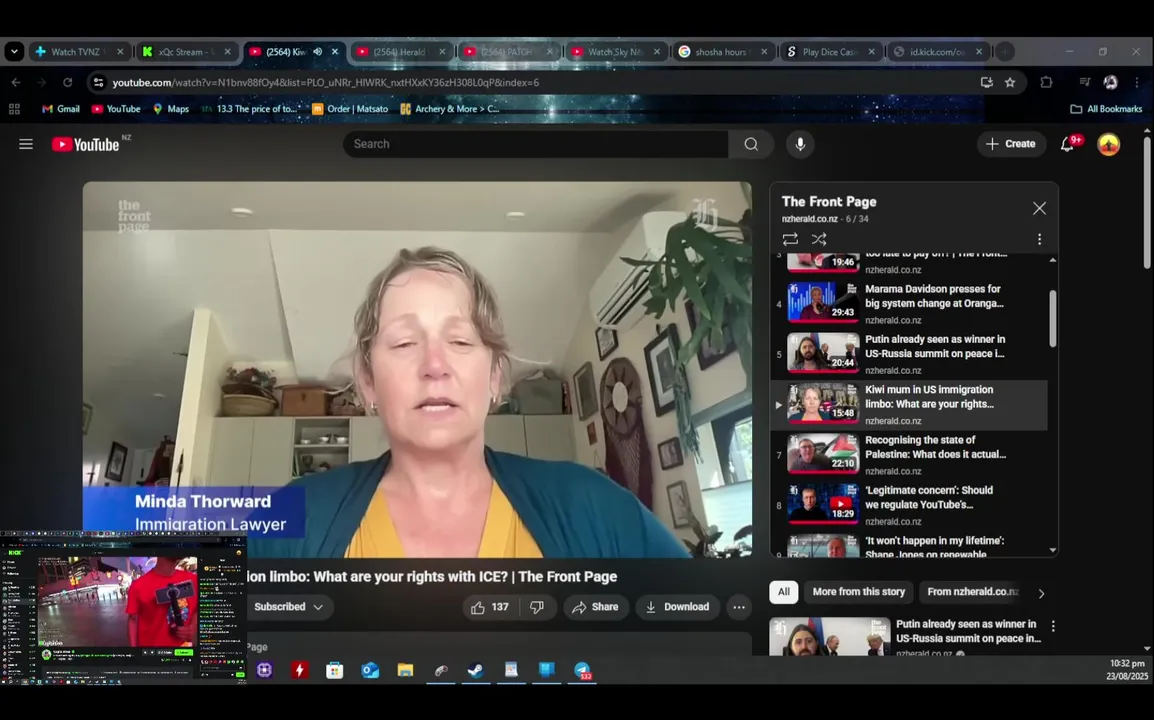Viewport: 1154px width, 720px height.
Task: Select the All filter chip
Action: pyautogui.click(x=784, y=592)
